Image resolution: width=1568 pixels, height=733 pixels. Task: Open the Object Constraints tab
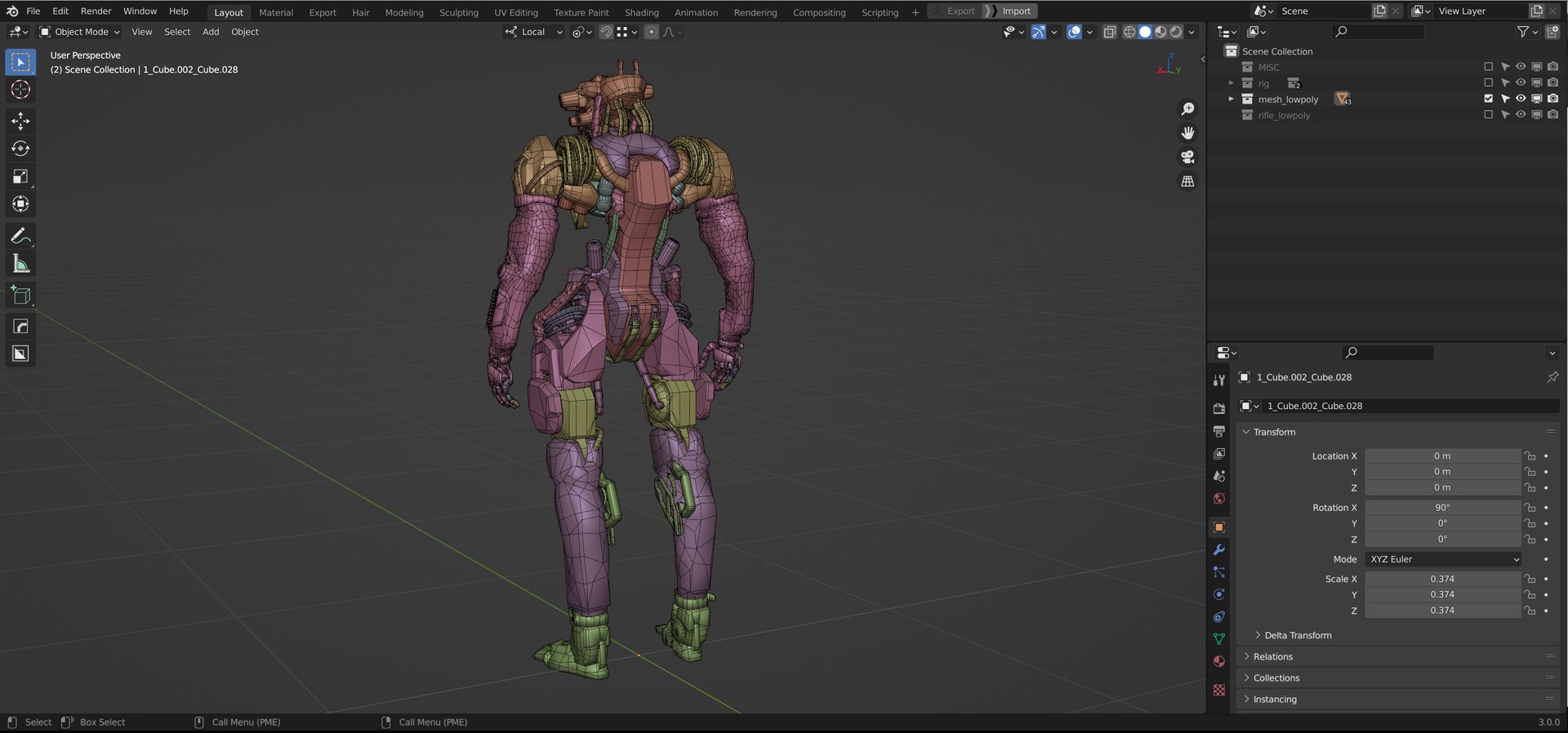1219,616
